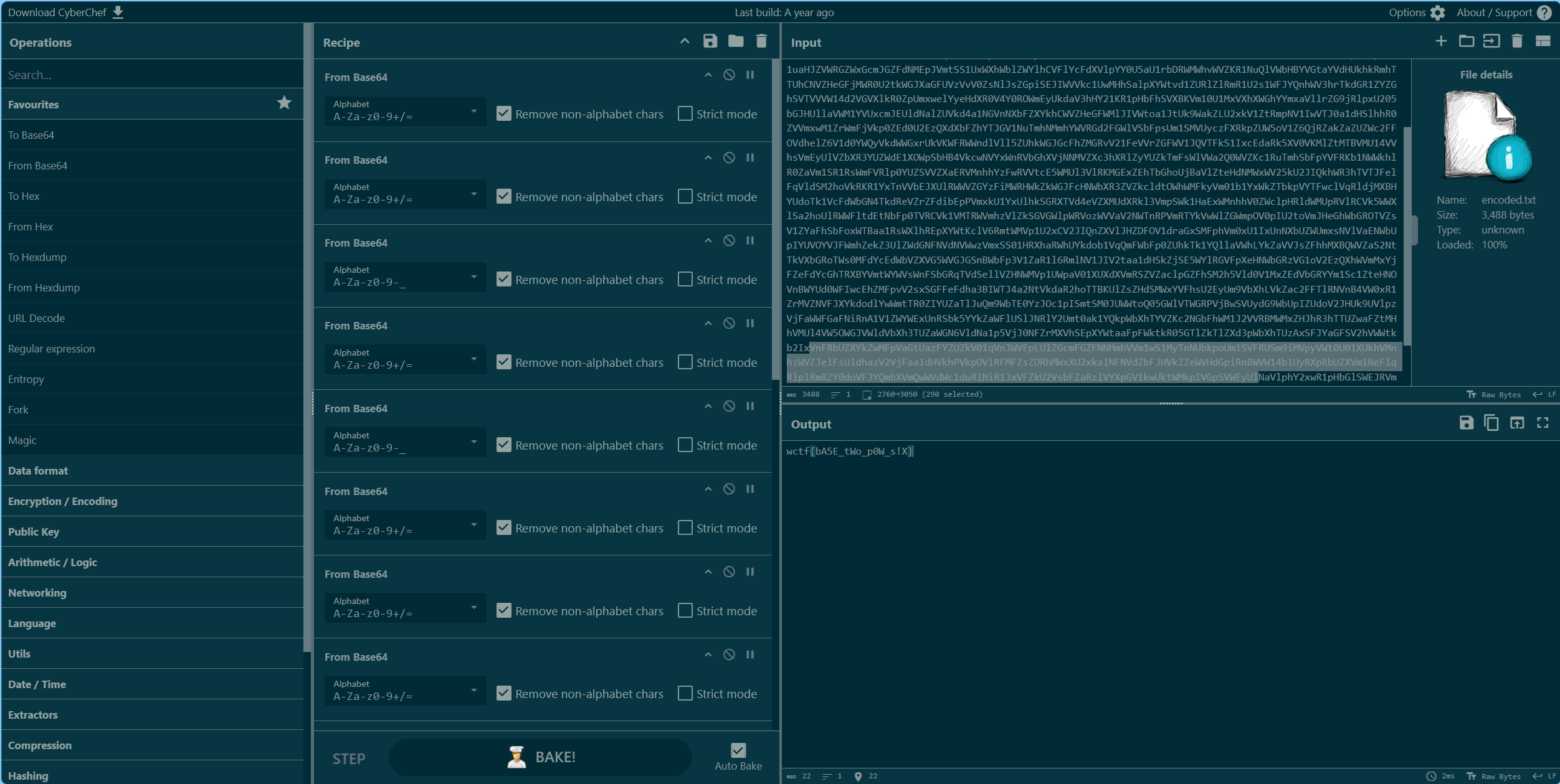Disable the eighth From Base64 operation
Image resolution: width=1560 pixels, height=784 pixels.
pos(729,654)
